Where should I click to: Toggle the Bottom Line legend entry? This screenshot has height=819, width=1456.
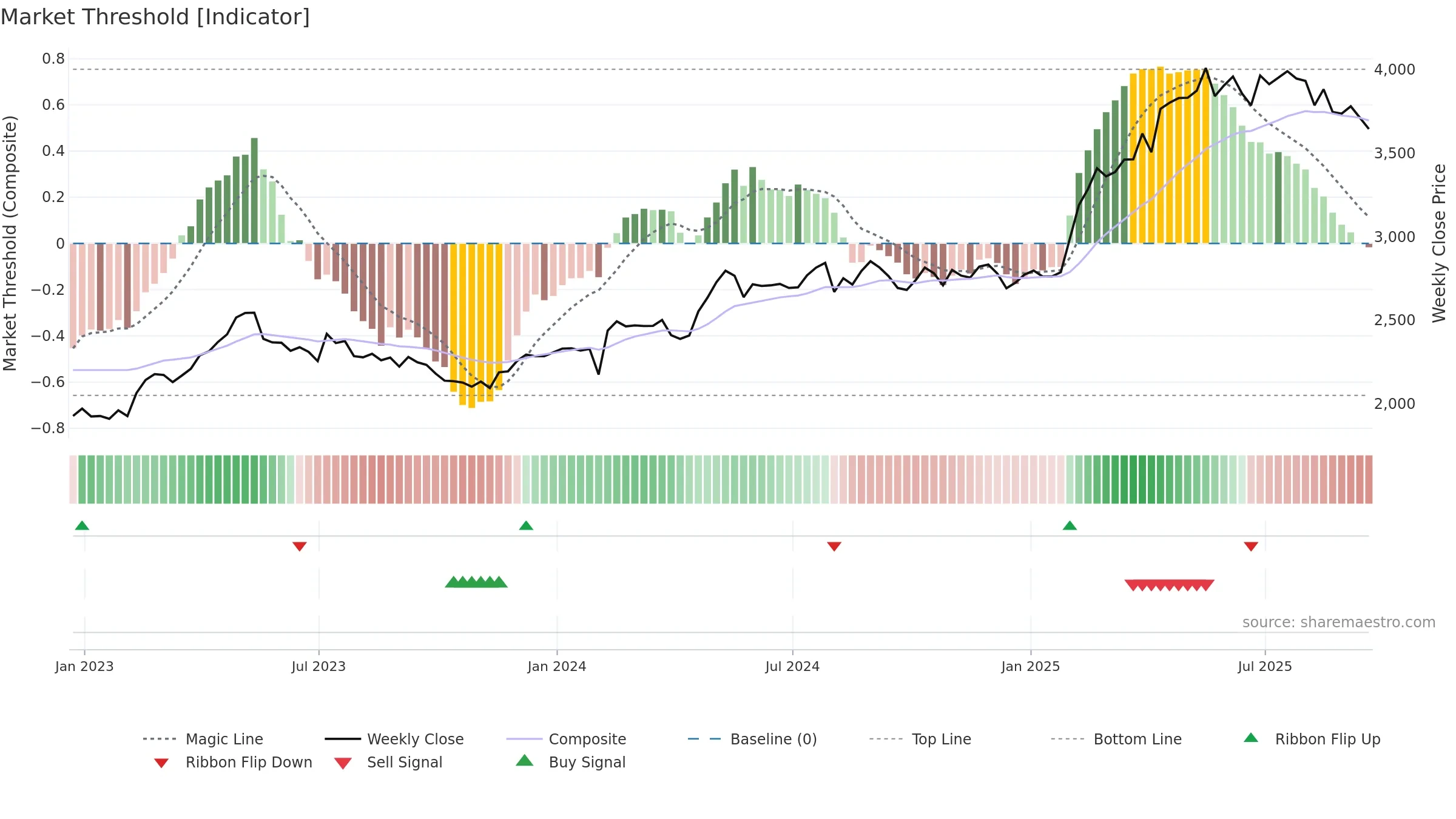1116,739
